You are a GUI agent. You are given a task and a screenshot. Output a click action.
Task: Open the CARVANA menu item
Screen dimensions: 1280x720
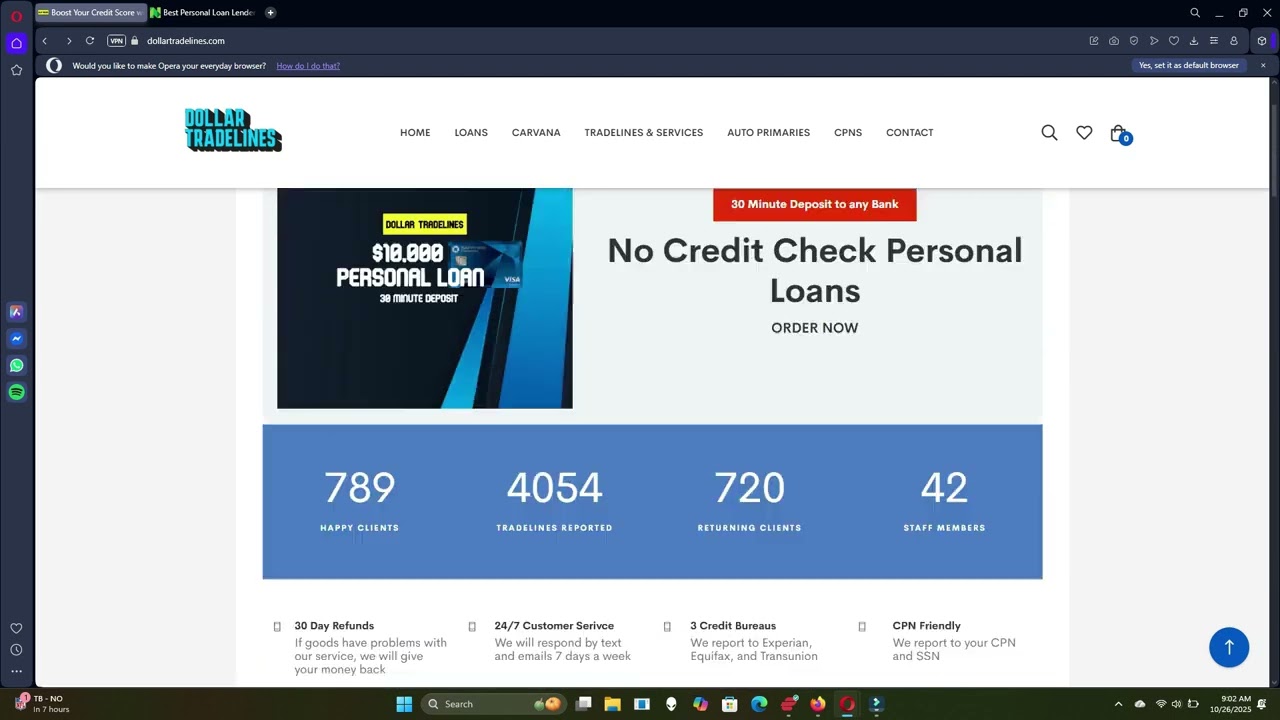[x=536, y=133]
